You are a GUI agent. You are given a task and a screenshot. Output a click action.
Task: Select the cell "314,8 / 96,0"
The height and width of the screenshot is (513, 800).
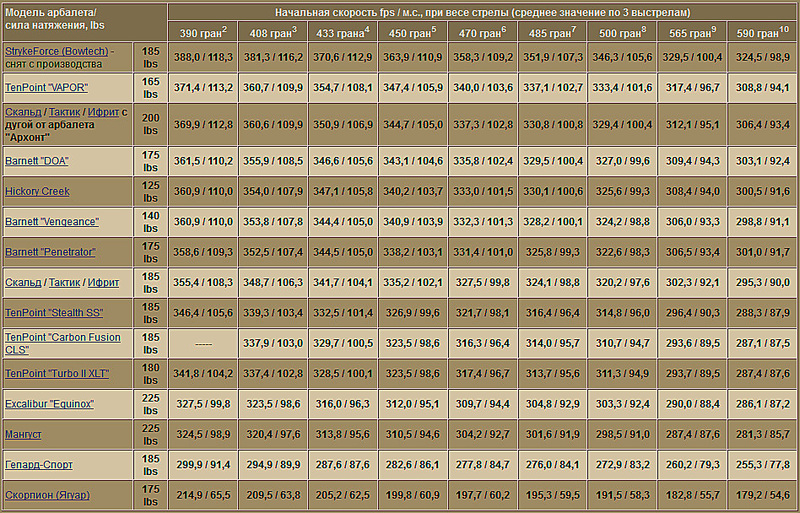coord(622,313)
